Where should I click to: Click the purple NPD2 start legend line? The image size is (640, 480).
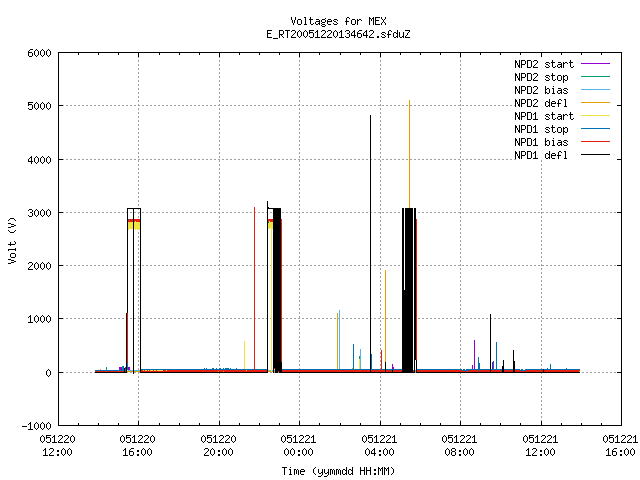point(595,64)
